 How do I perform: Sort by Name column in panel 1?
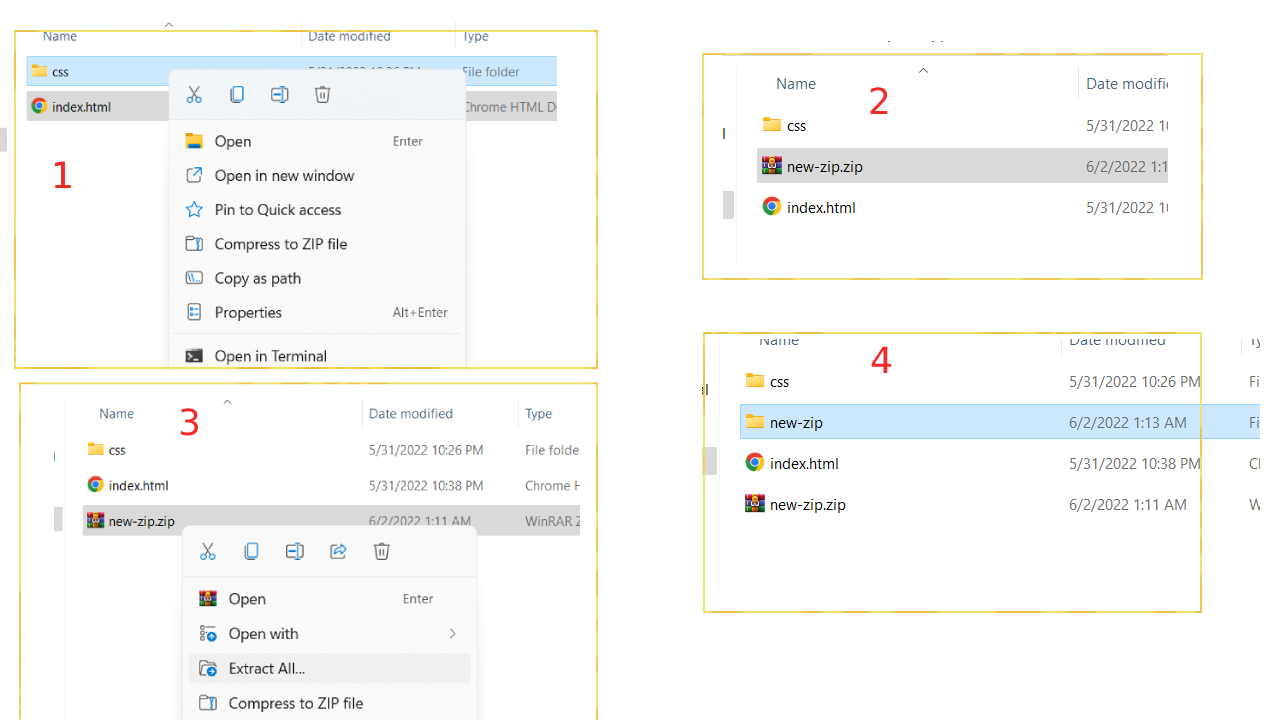pos(60,36)
